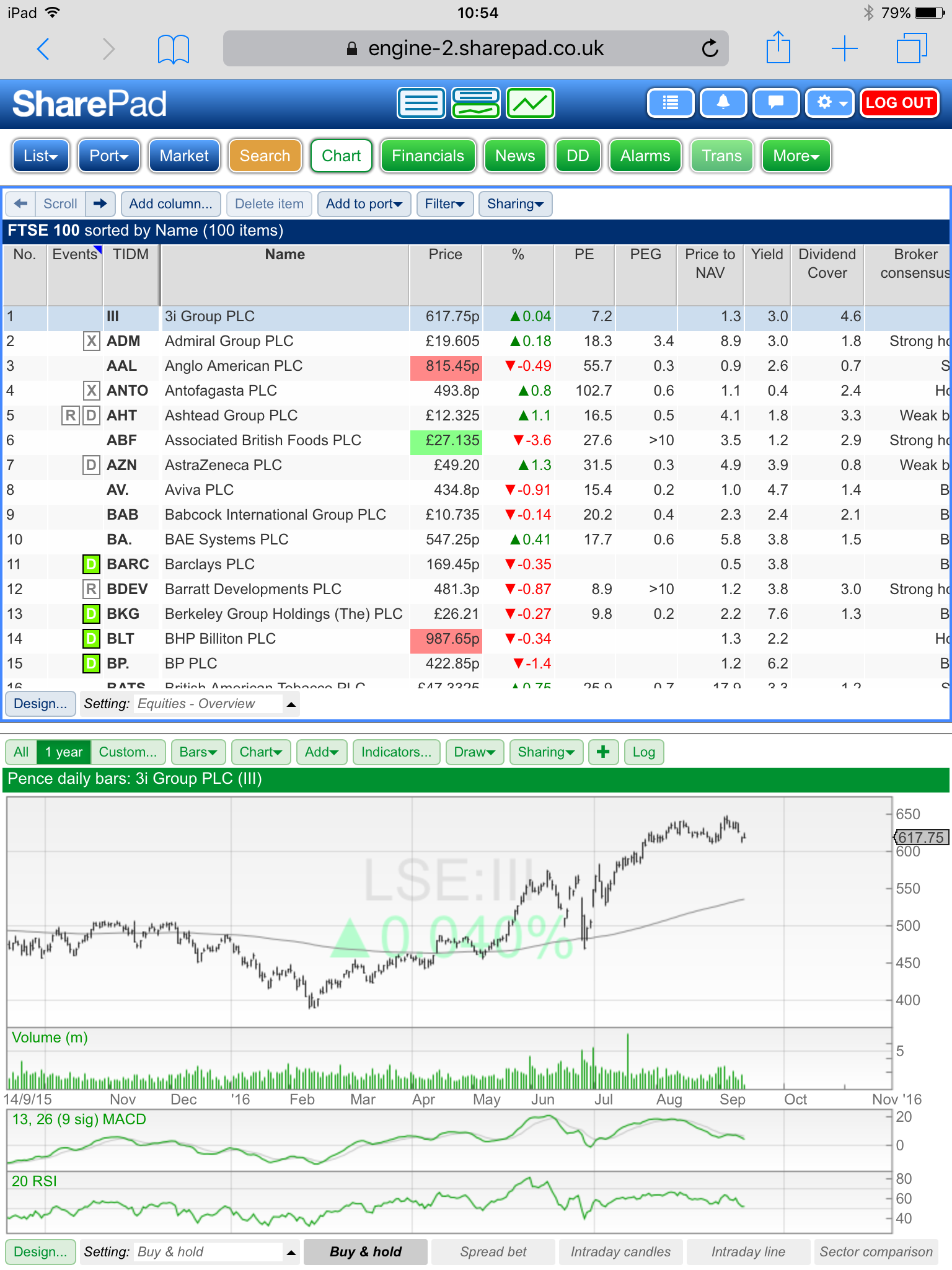Open the Filter dropdown
Viewport: 952px width, 1270px height.
coord(444,204)
